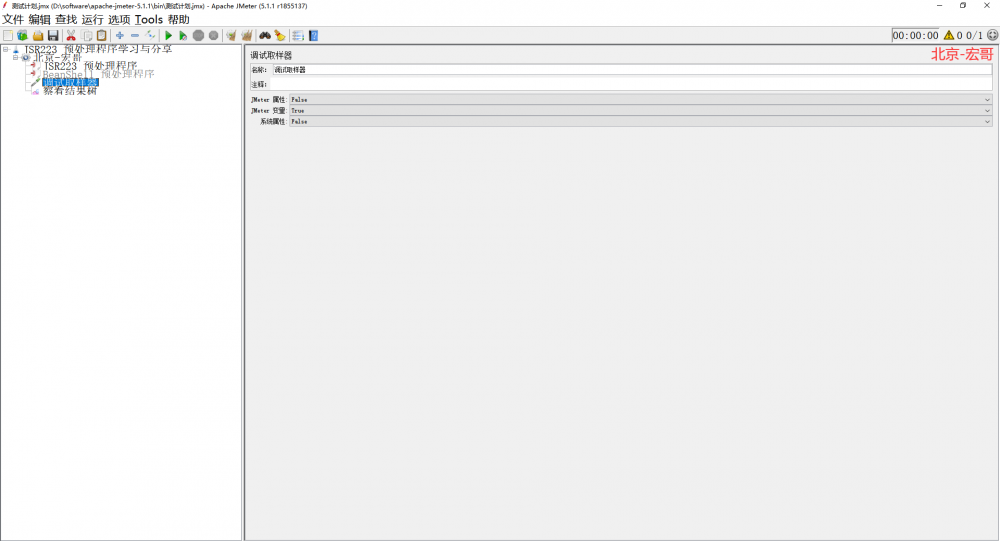The width and height of the screenshot is (1000, 541).
Task: Save the test plan with floppy icon
Action: click(x=53, y=36)
